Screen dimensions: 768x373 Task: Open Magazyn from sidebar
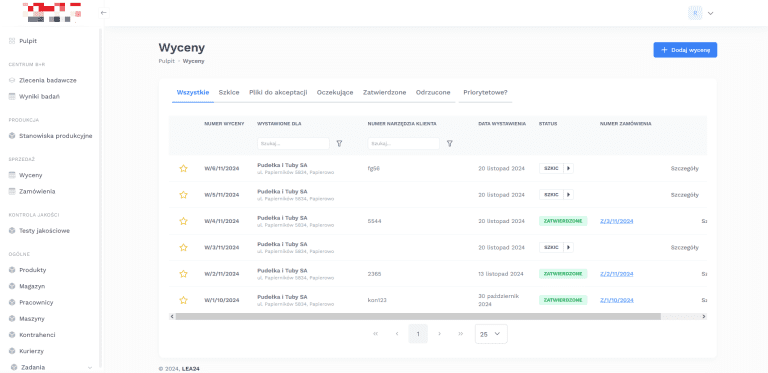[x=32, y=286]
